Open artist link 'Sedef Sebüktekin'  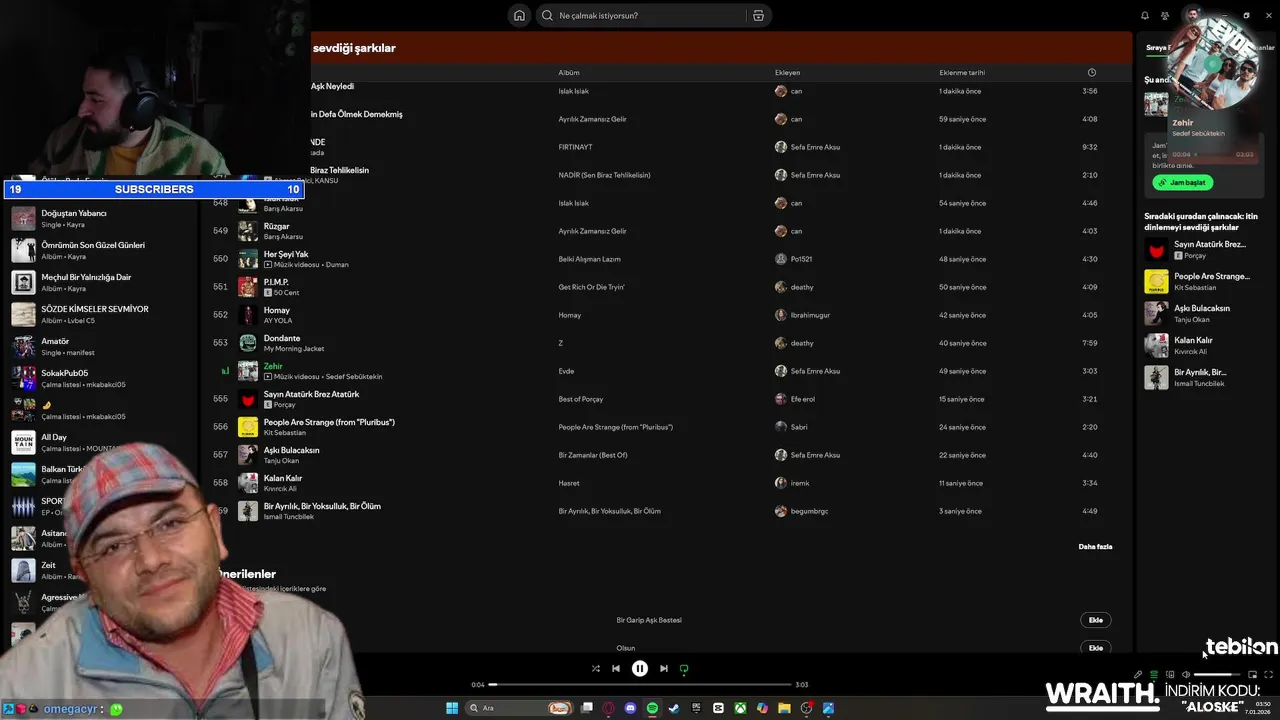click(x=354, y=377)
